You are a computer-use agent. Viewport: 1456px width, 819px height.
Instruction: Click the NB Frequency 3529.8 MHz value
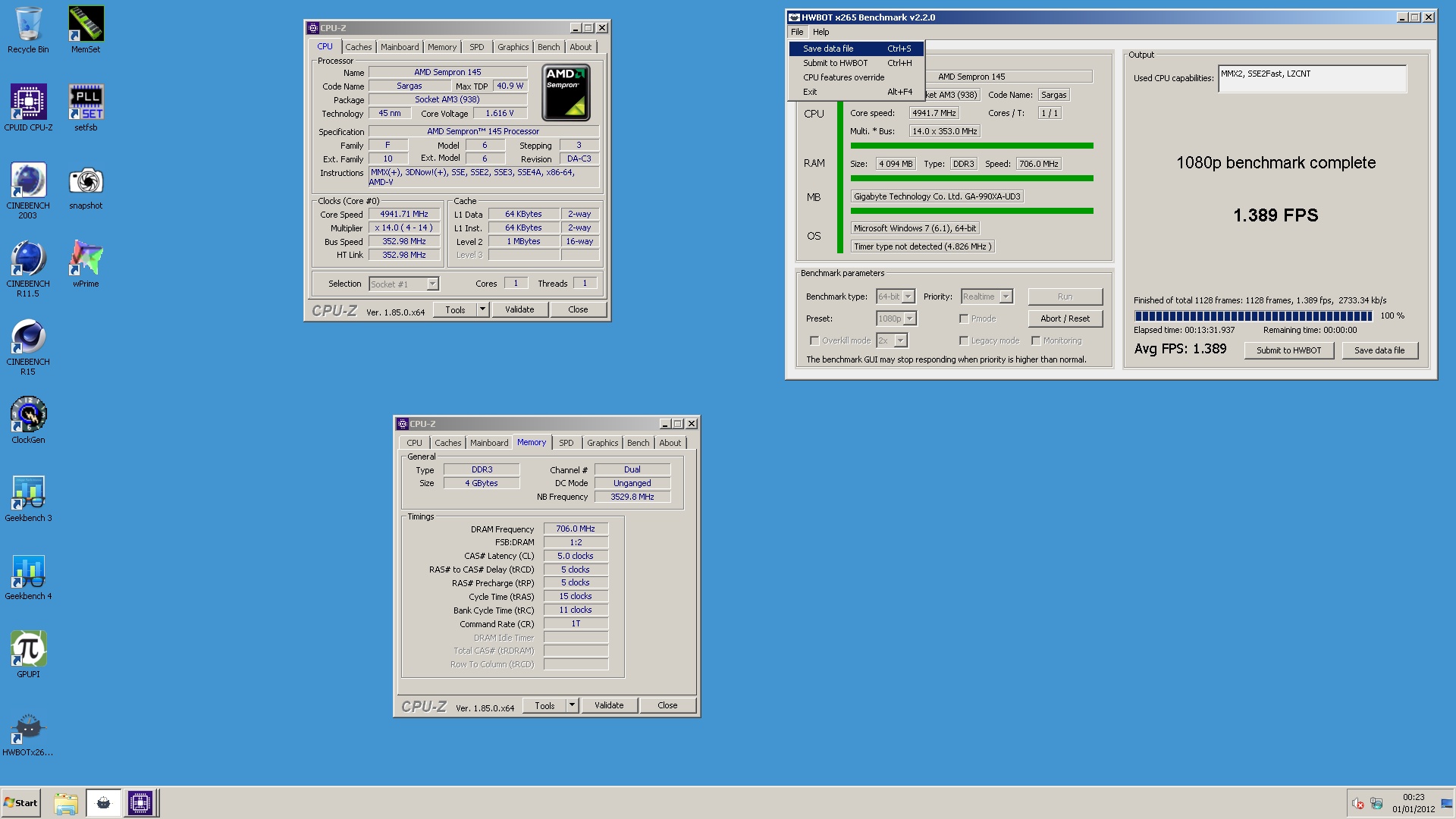(x=632, y=497)
